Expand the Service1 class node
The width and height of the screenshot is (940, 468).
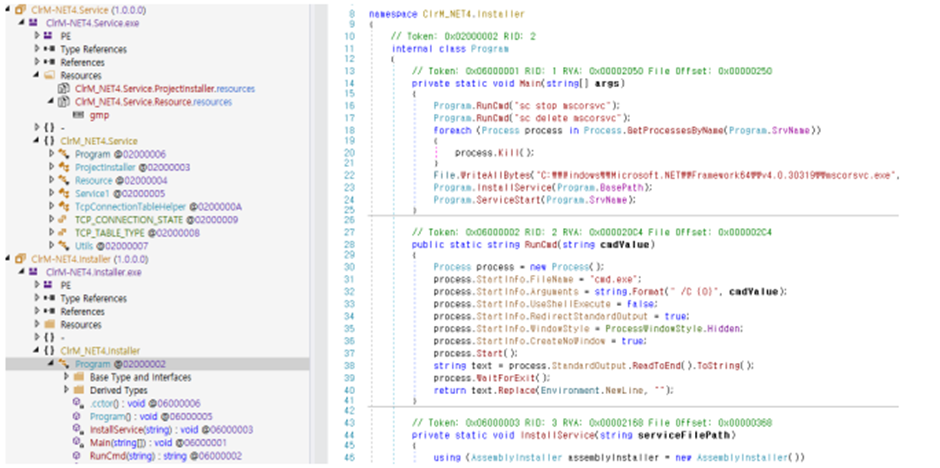tap(51, 193)
